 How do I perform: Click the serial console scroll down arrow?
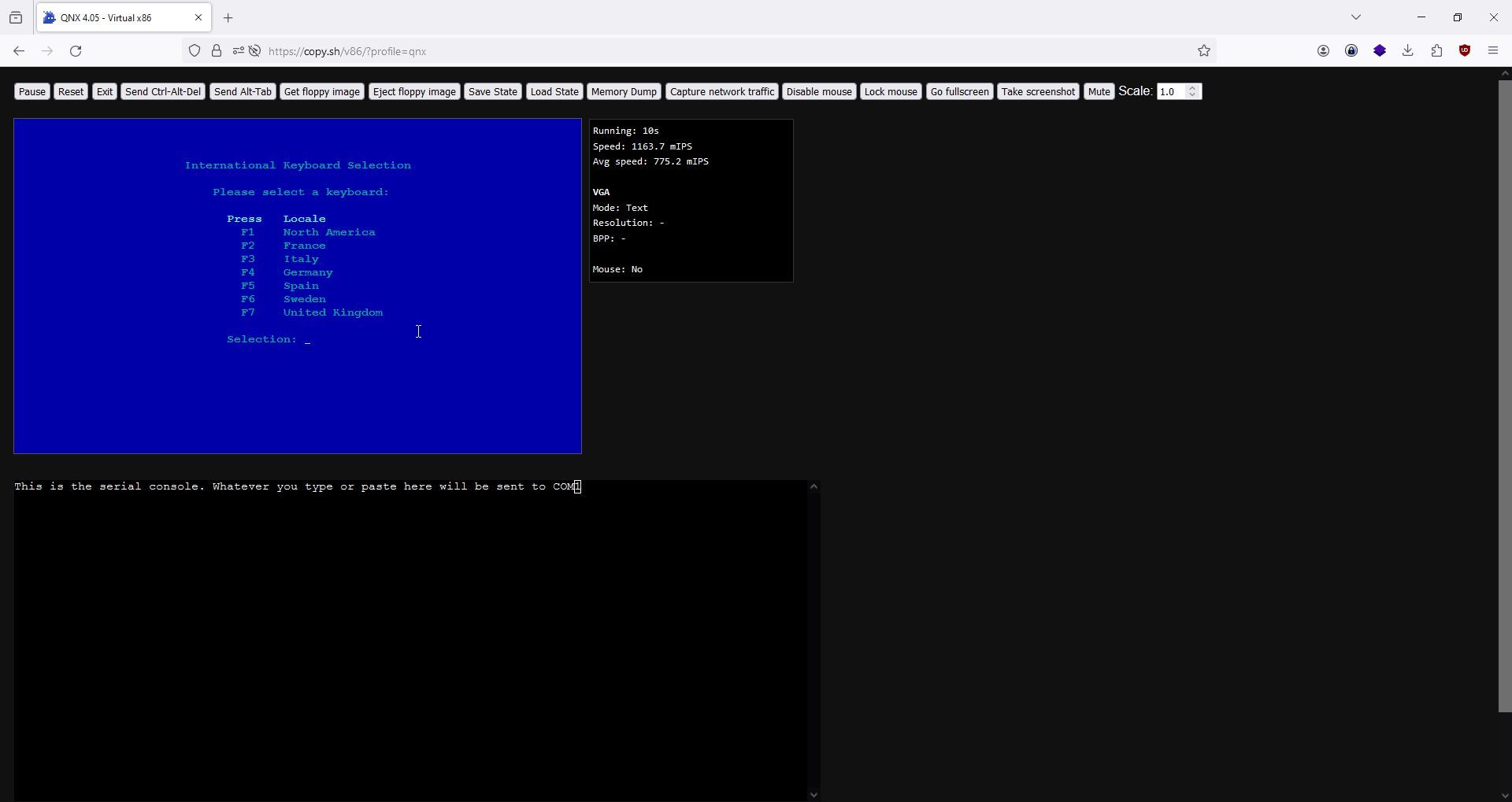click(813, 795)
